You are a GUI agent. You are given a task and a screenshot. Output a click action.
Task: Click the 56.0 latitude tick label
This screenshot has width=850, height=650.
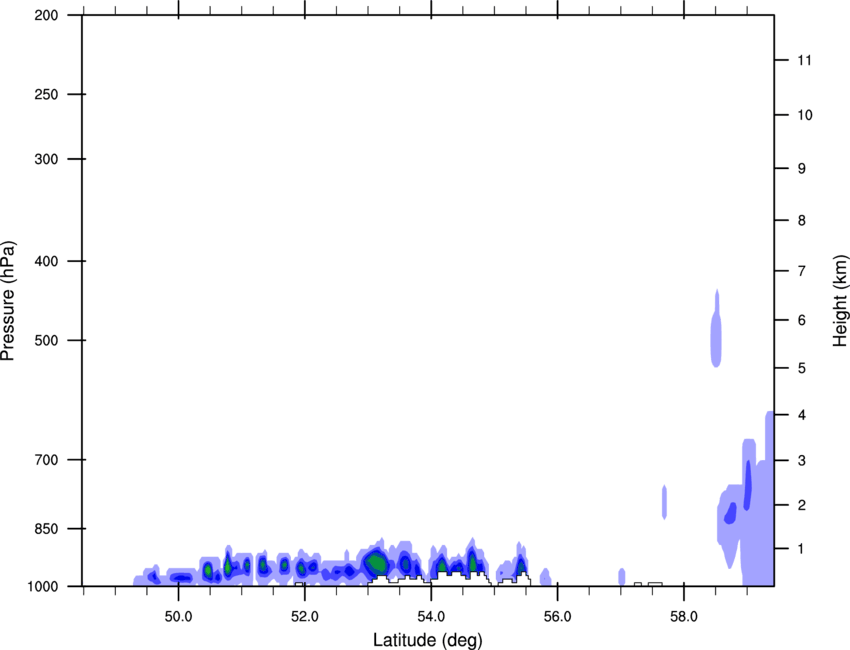pos(557,617)
